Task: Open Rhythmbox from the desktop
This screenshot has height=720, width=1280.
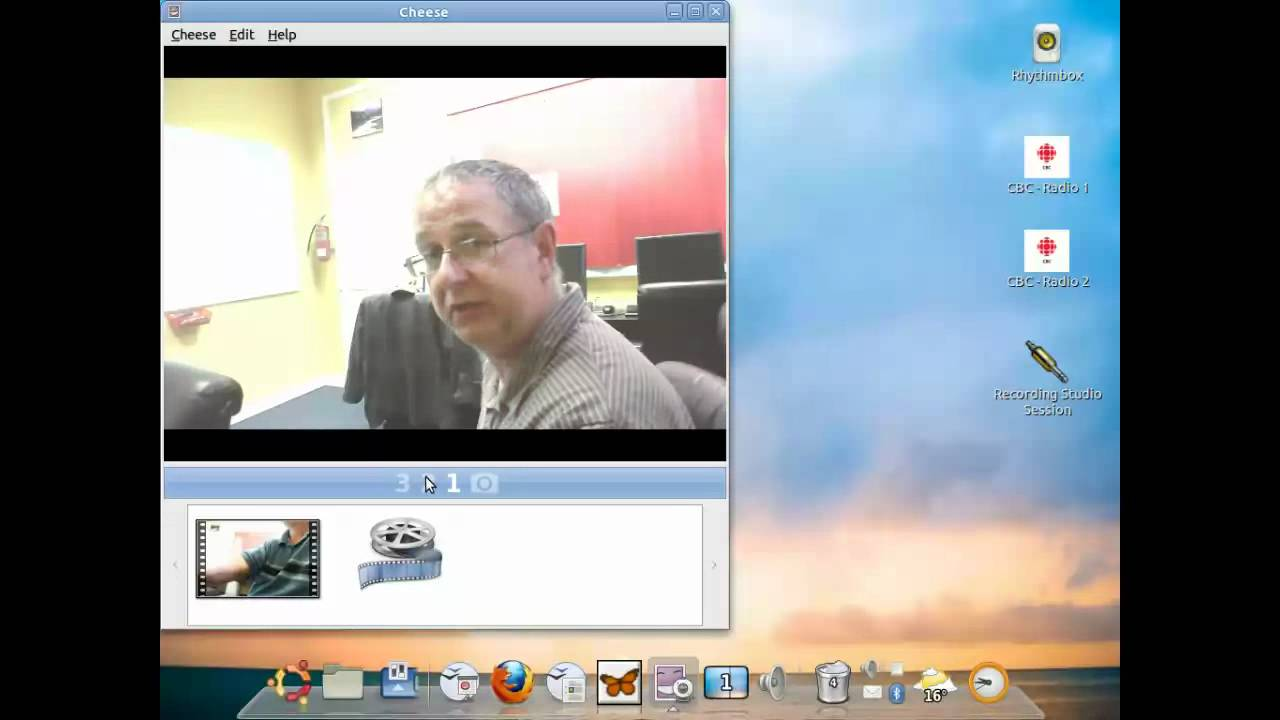Action: coord(1046,41)
